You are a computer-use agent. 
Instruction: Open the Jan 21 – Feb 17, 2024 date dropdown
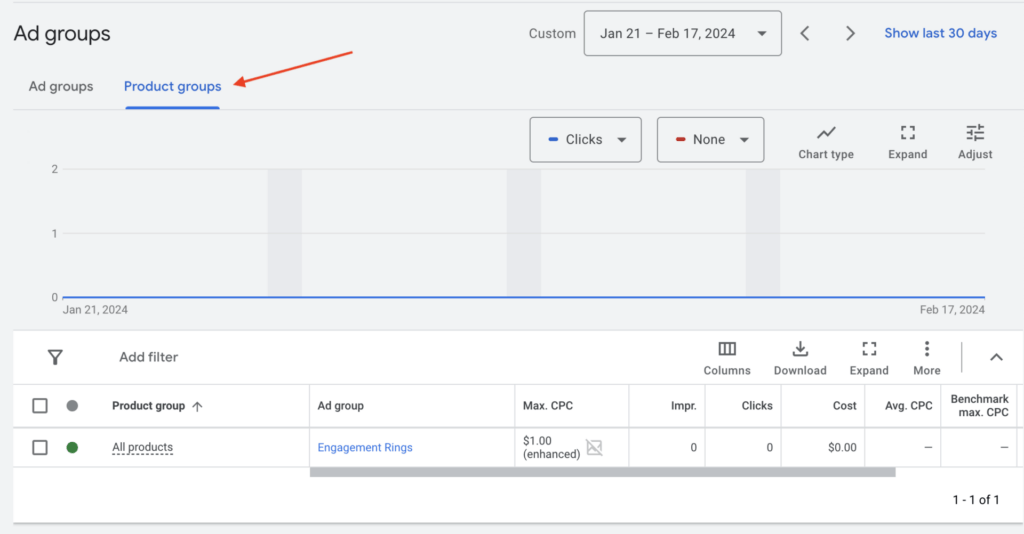[682, 33]
